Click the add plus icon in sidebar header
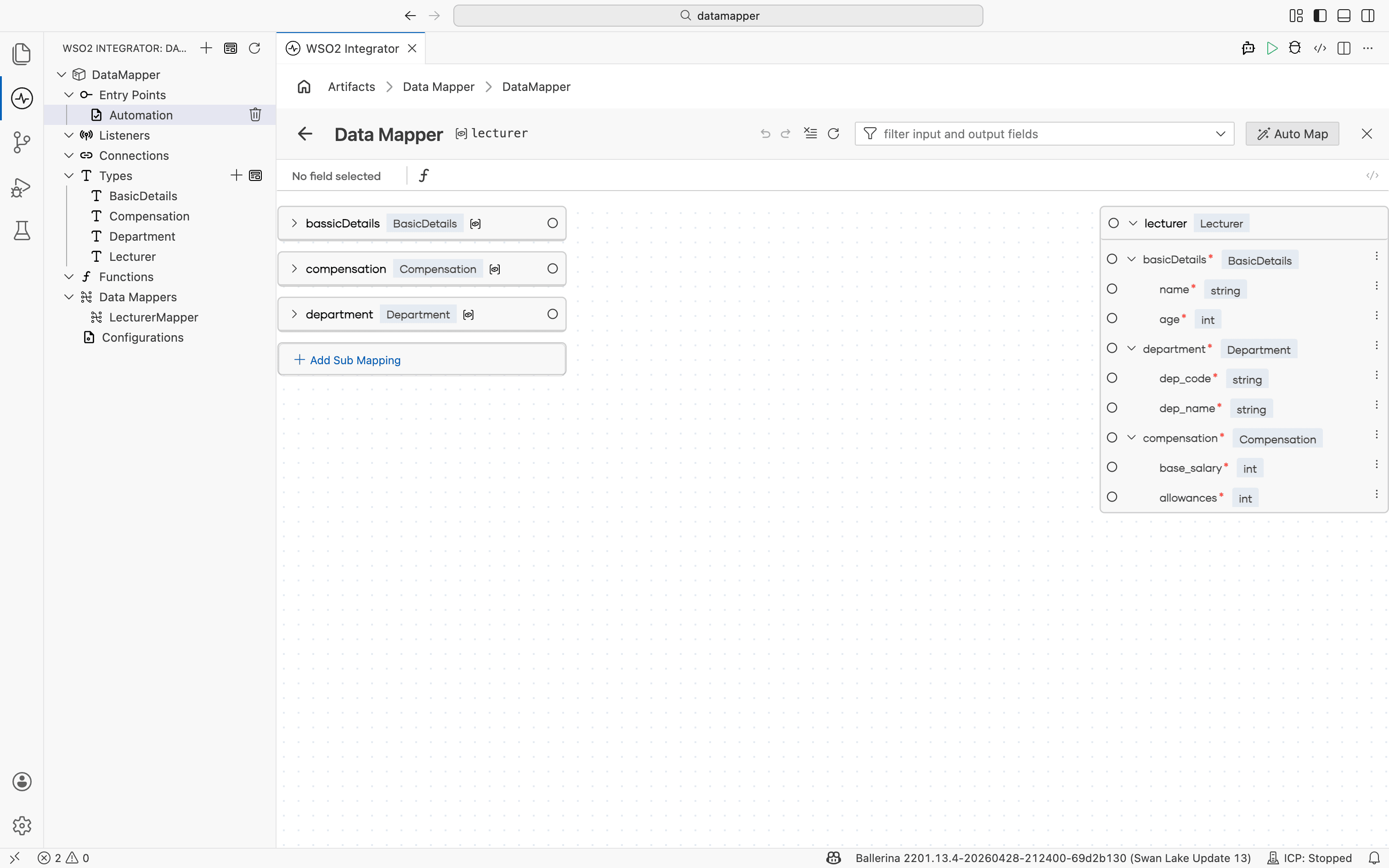The width and height of the screenshot is (1389, 868). pyautogui.click(x=206, y=48)
